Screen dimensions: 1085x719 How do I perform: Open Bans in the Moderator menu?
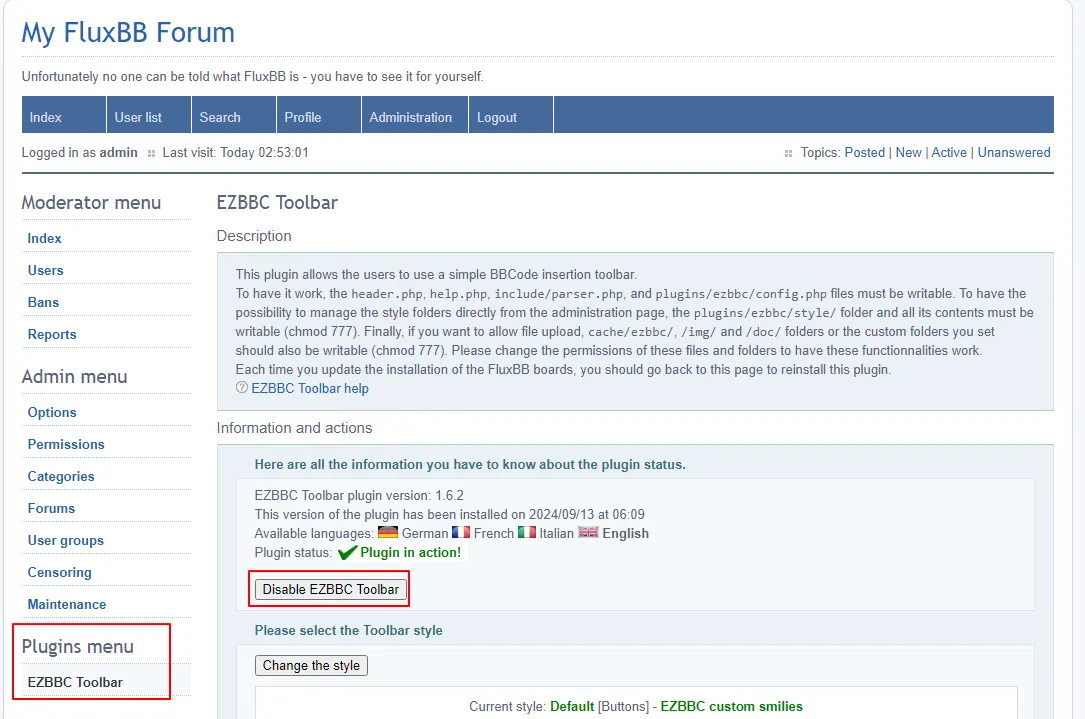click(43, 302)
